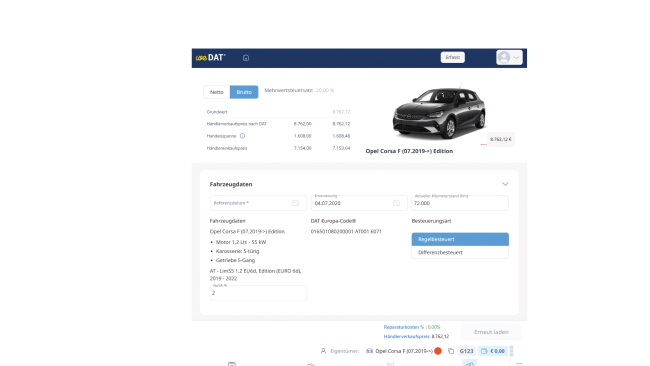Screen dimensions: 650x366
Task: Click the Händlerverkaufspreis link at bottom
Action: 407,337
